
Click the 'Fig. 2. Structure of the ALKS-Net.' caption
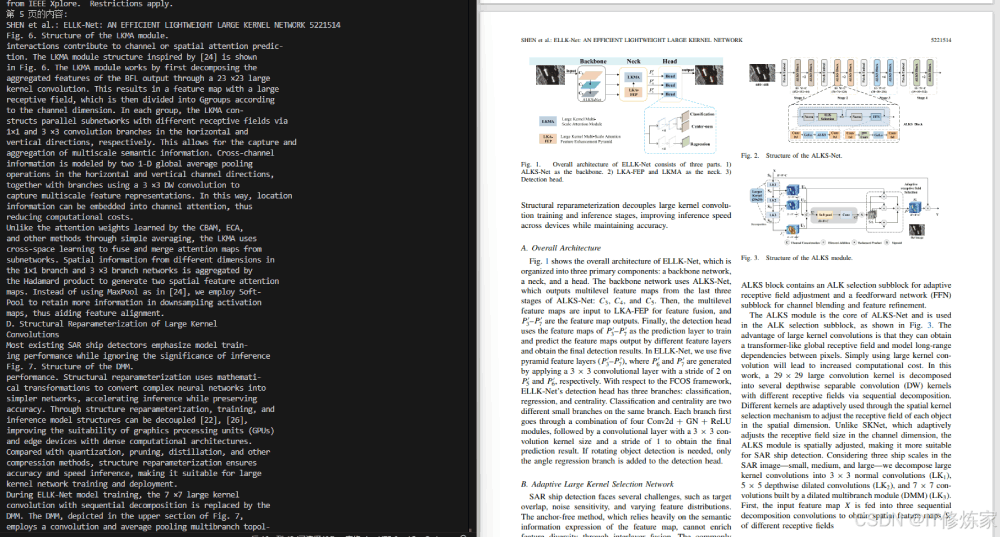click(x=791, y=156)
